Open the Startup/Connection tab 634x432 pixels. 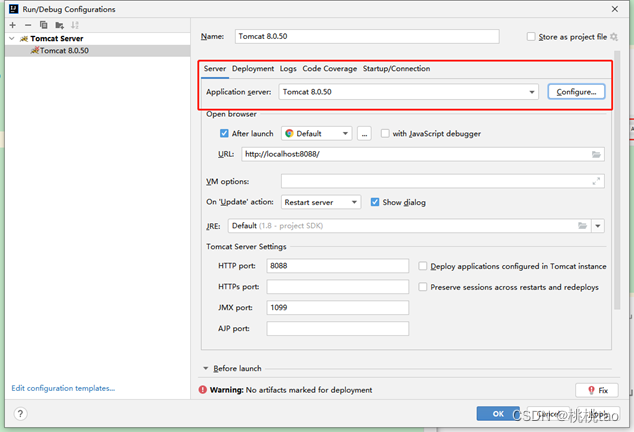396,69
